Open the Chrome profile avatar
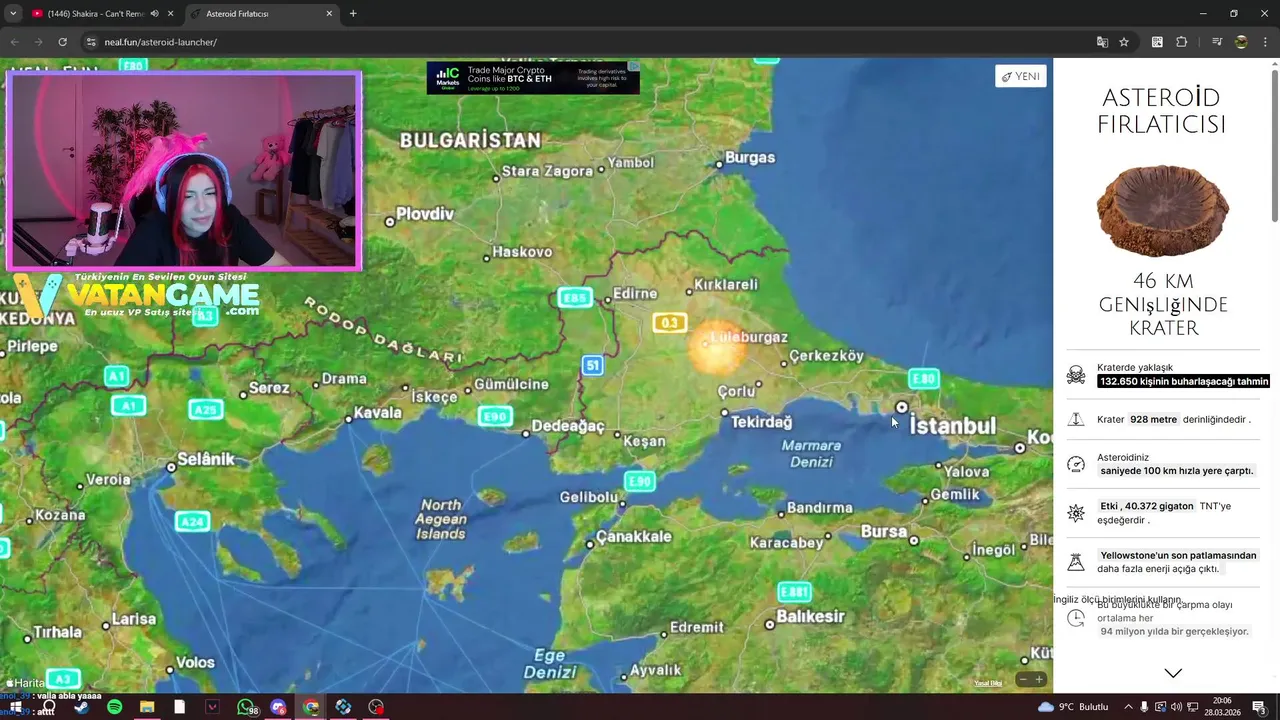The width and height of the screenshot is (1280, 720). (1241, 42)
